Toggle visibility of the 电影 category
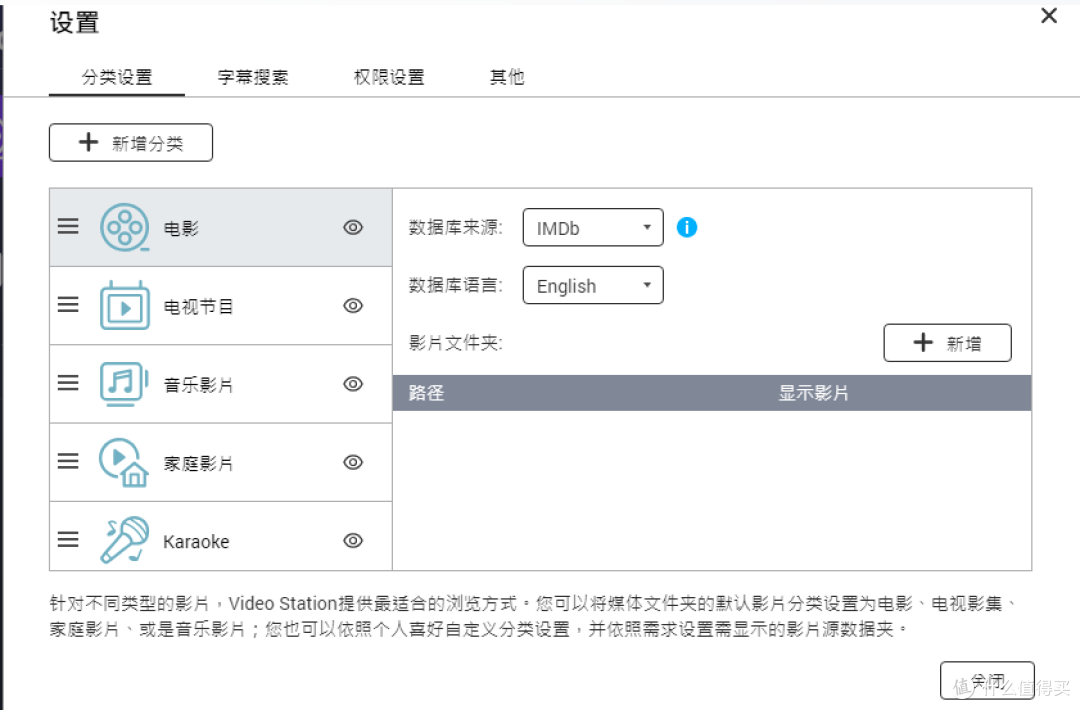Image resolution: width=1080 pixels, height=710 pixels. tap(352, 227)
